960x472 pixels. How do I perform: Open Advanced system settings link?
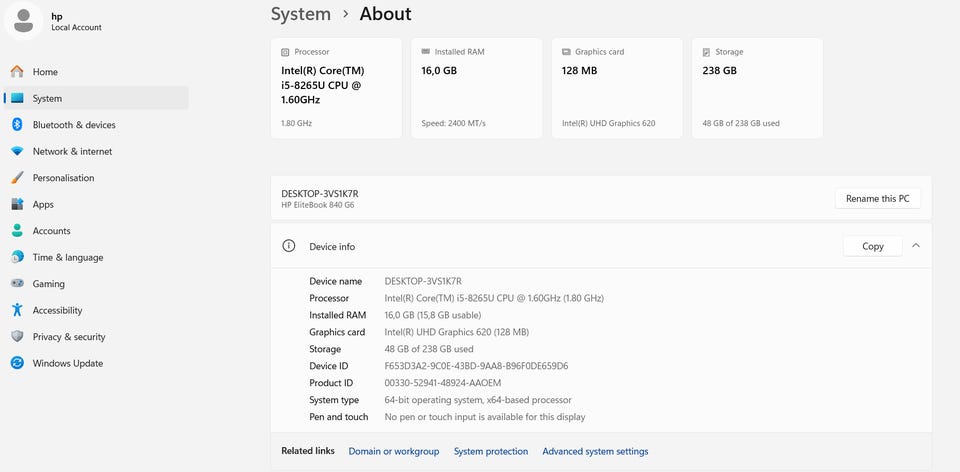click(595, 451)
